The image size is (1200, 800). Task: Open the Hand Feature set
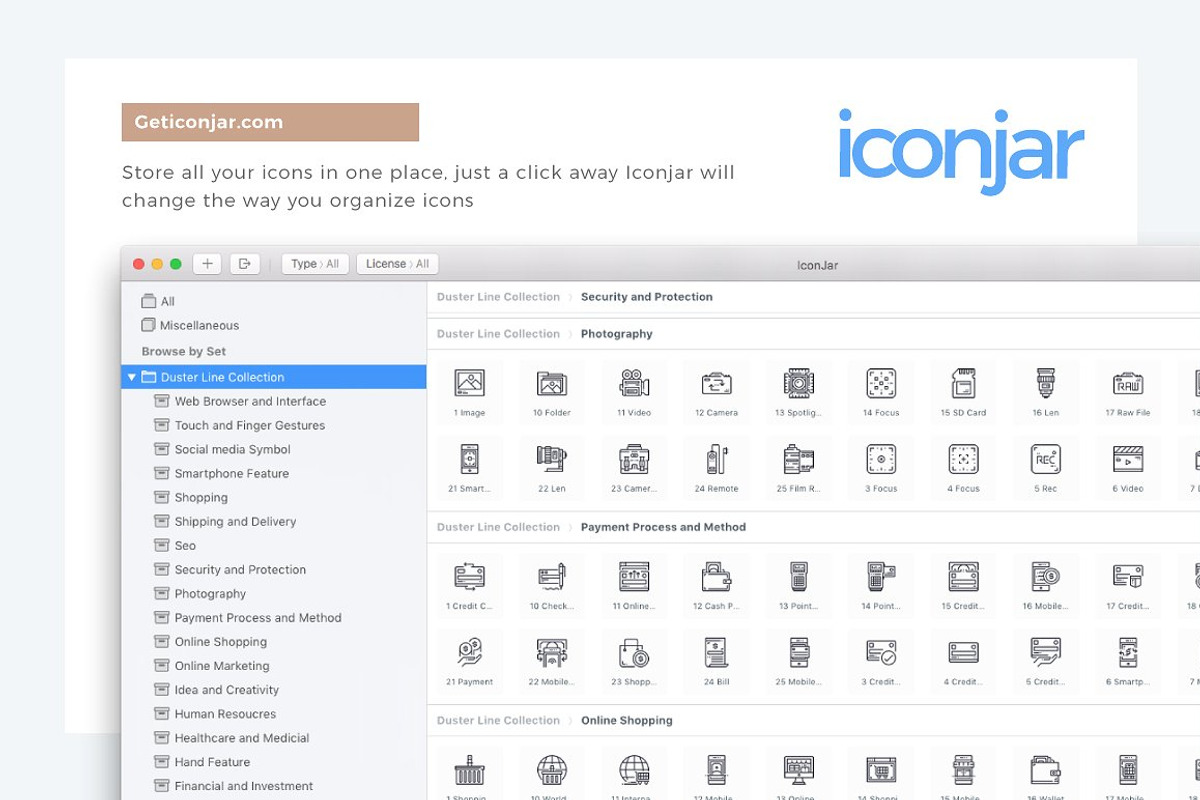202,761
